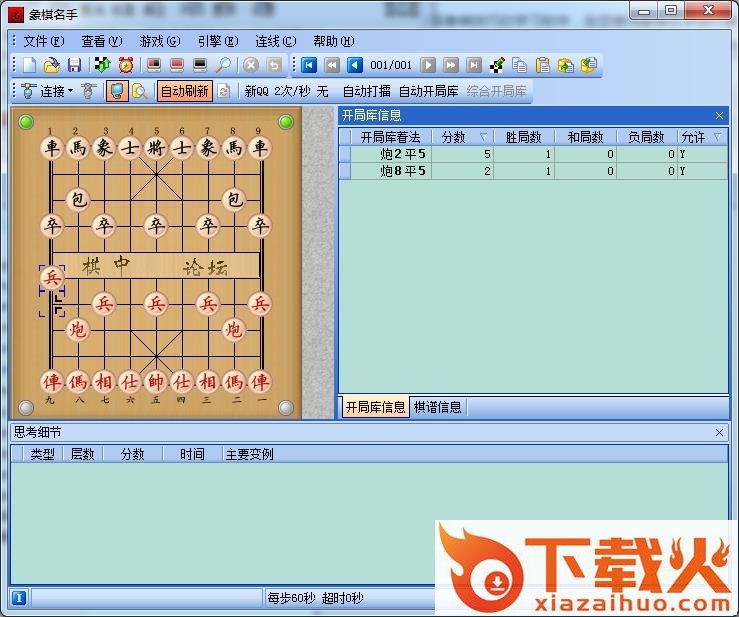The width and height of the screenshot is (739, 617).
Task: Expand the 连接 dropdown arrow
Action: point(71,91)
